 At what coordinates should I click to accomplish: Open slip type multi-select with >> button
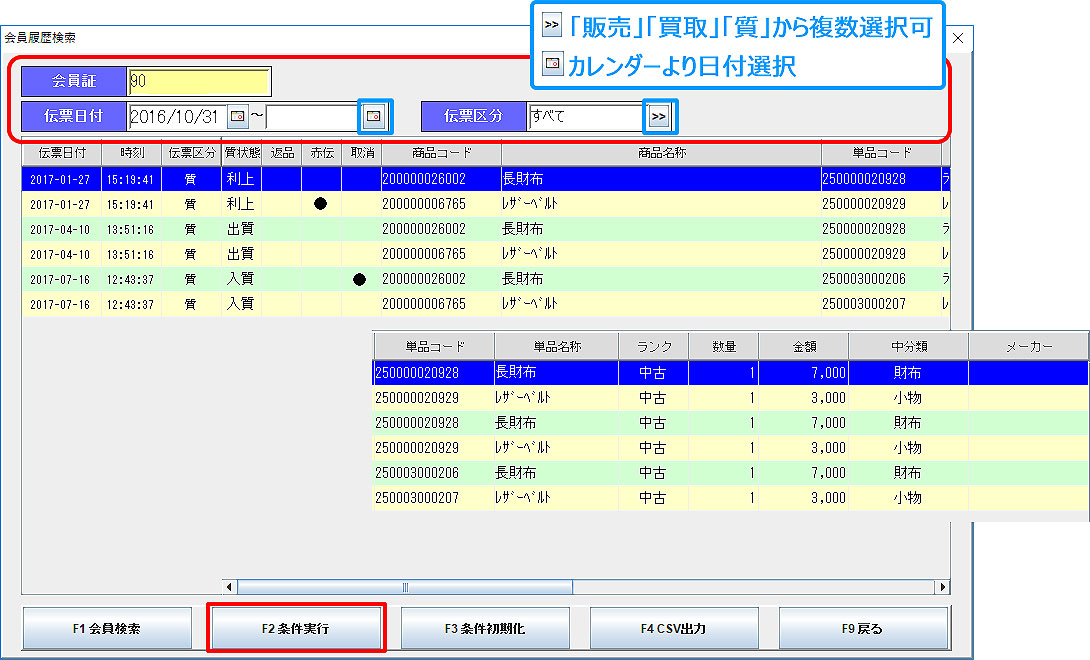click(x=659, y=117)
